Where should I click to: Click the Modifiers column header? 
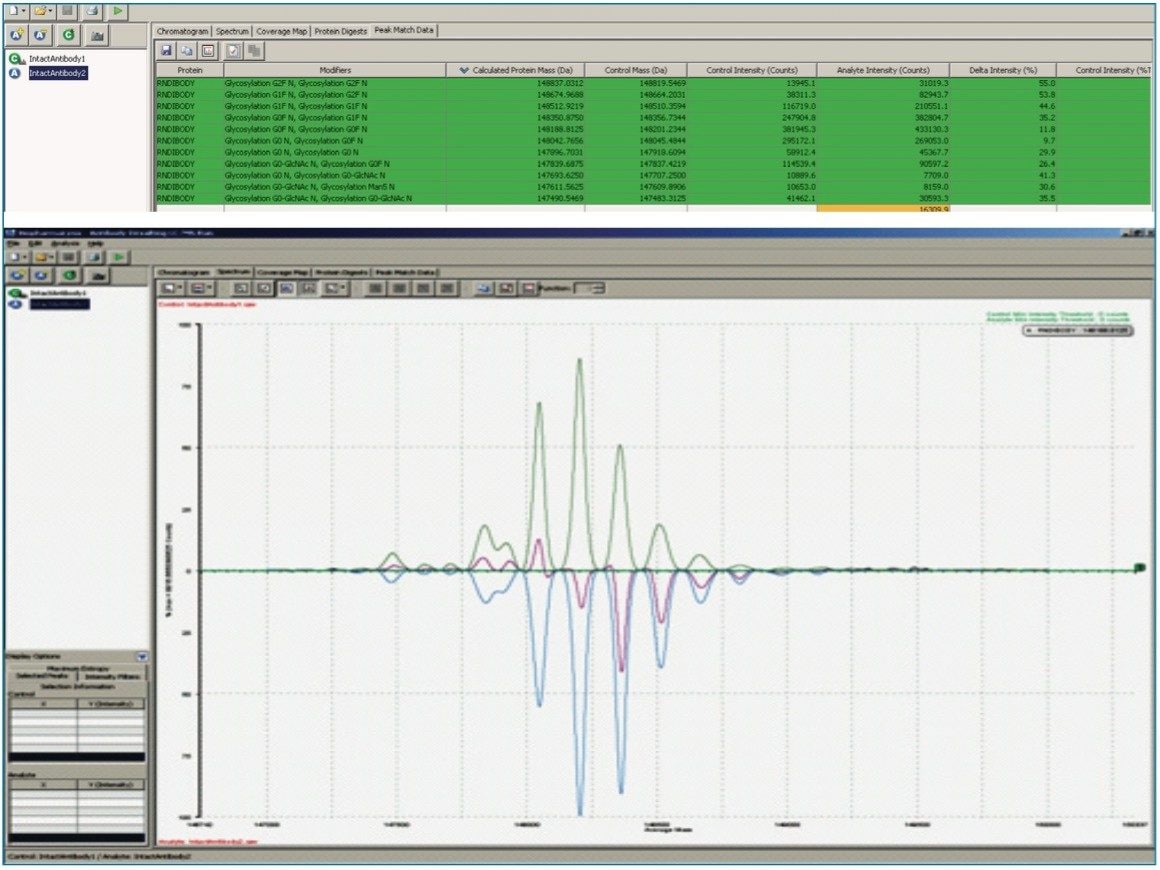335,70
